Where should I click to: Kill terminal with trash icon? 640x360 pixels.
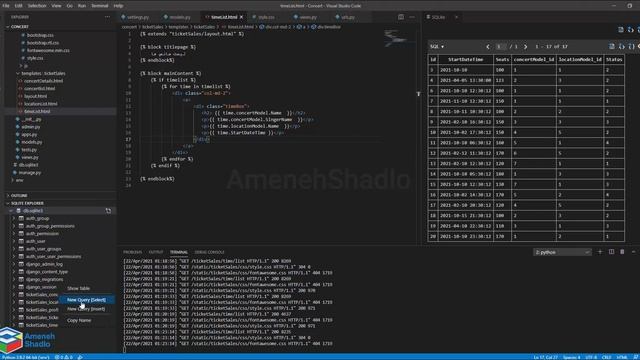click(622, 252)
